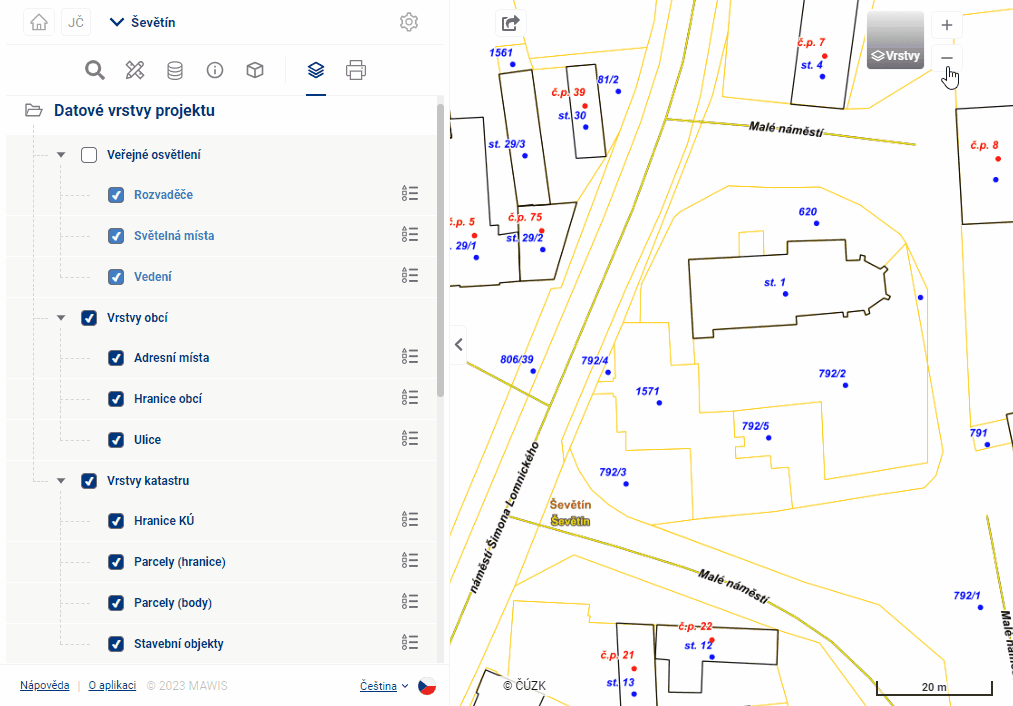This screenshot has width=1013, height=706.
Task: Click the share map icon
Action: tap(511, 23)
